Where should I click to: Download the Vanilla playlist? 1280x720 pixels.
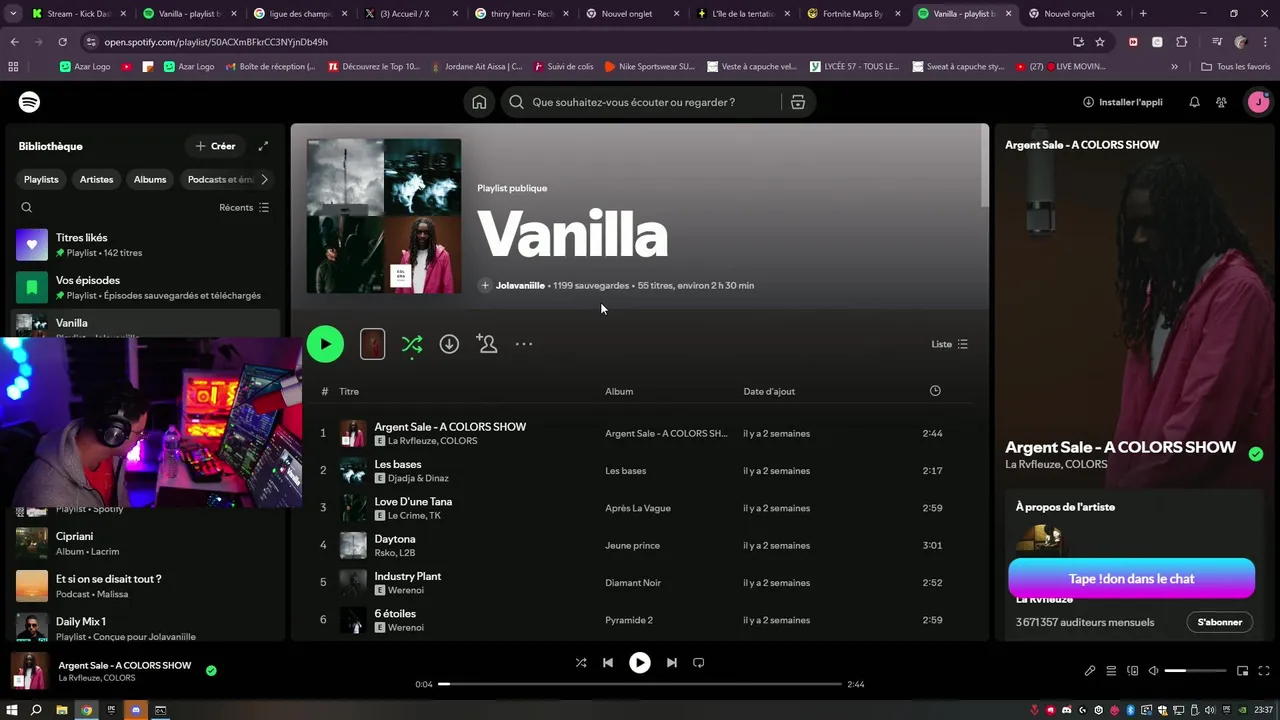[x=449, y=344]
